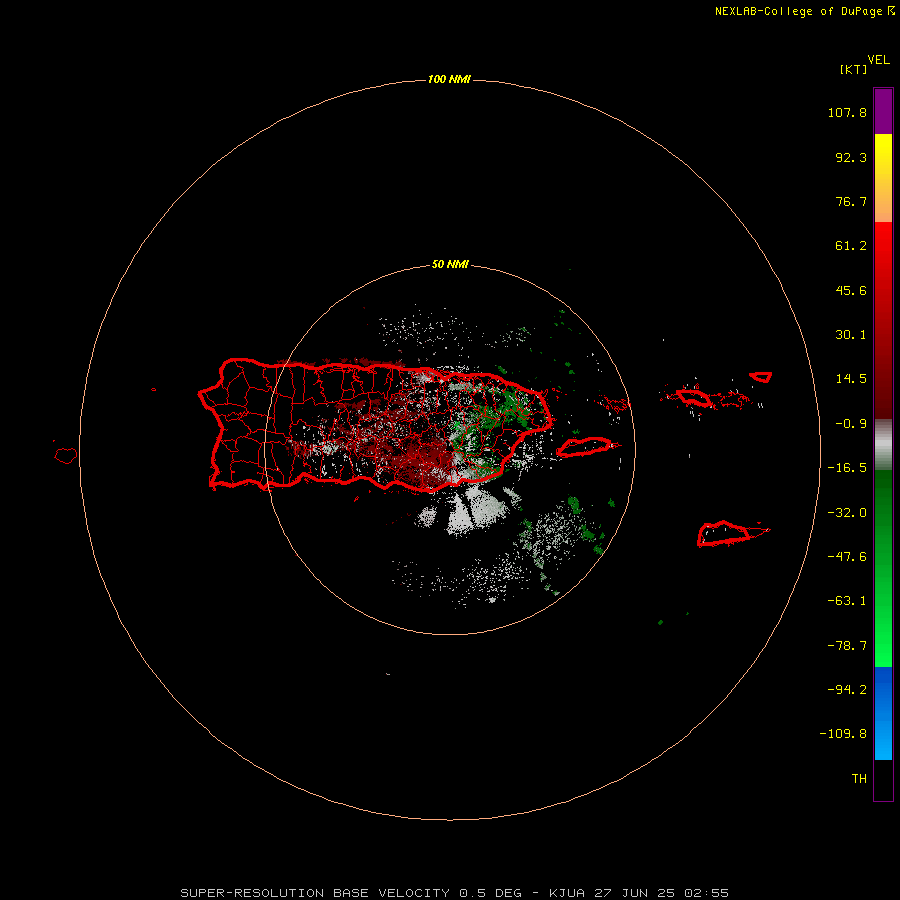The width and height of the screenshot is (900, 900).
Task: Click the -94.2 legend value
Action: 847,690
